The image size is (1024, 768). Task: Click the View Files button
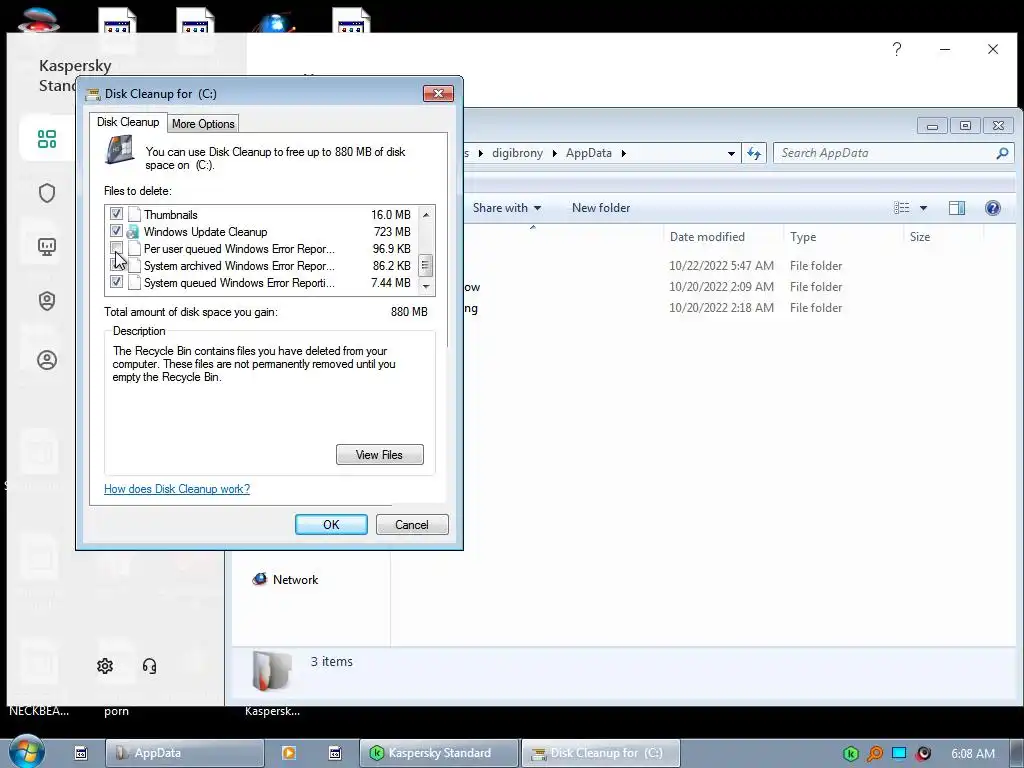379,455
